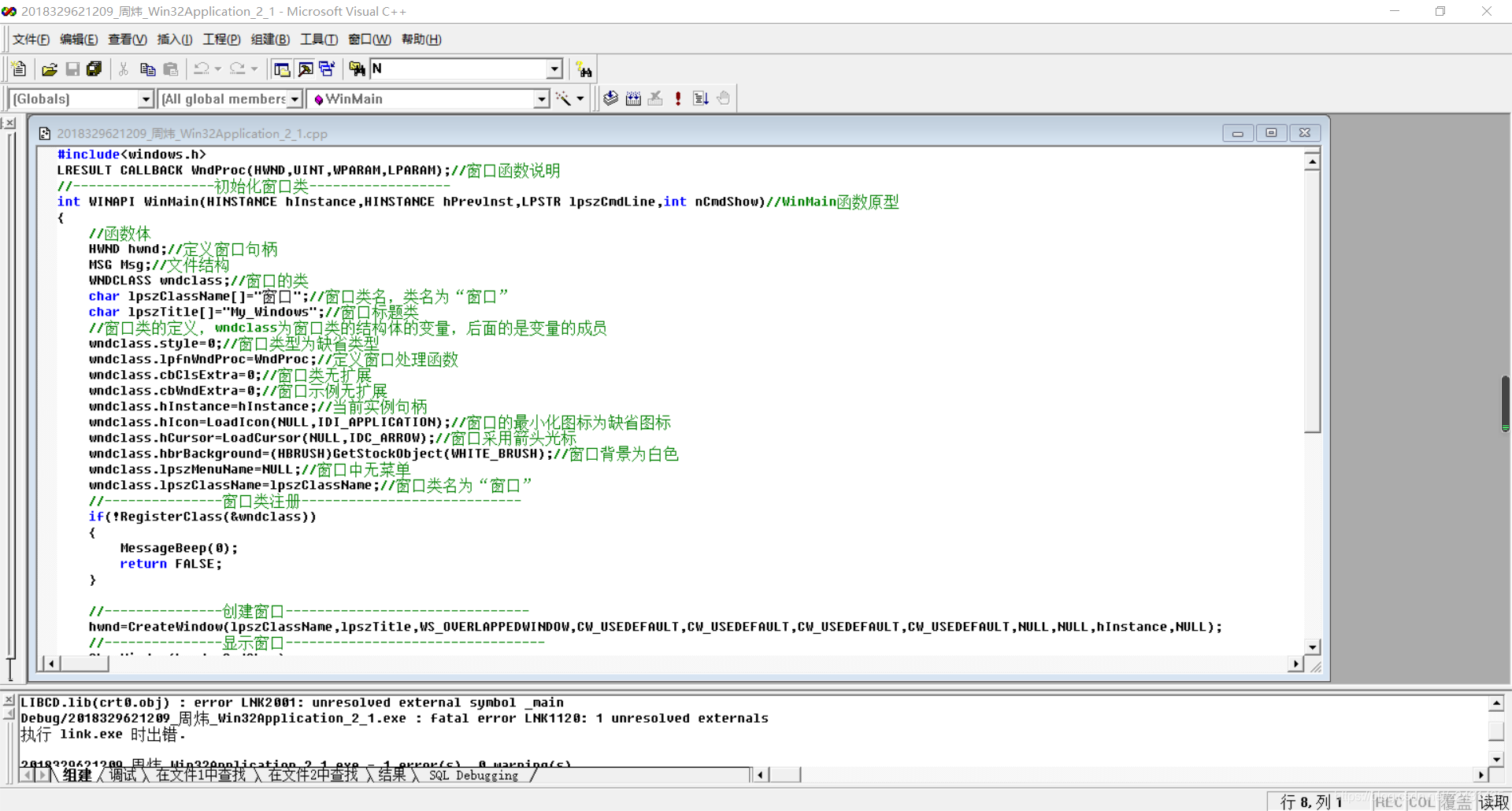Toggle the Output window icon
The image size is (1512, 811).
(305, 69)
